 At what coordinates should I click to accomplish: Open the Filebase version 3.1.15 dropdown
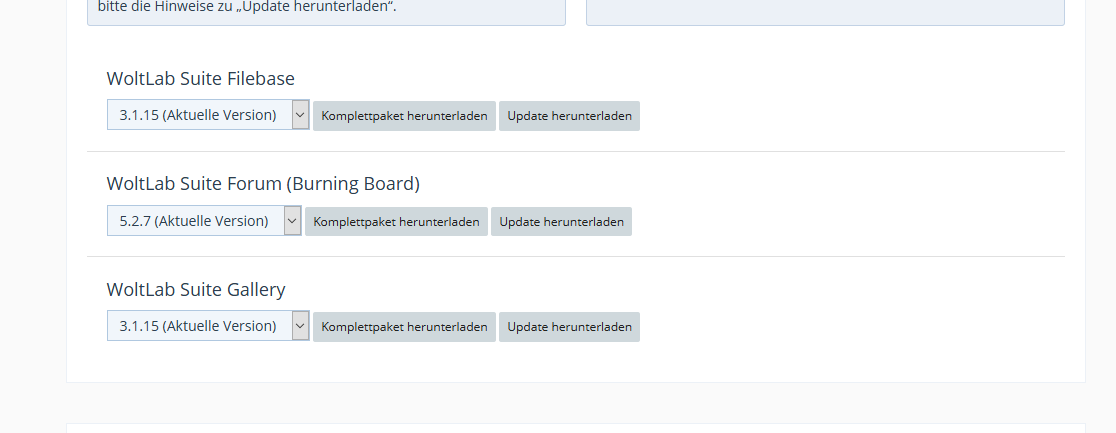coord(198,115)
